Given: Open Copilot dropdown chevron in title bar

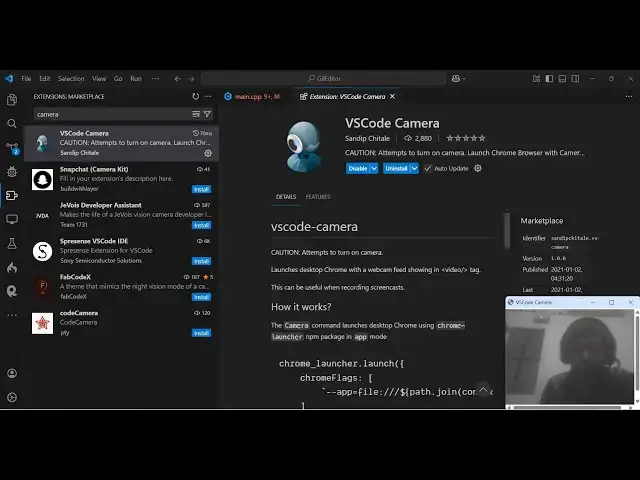Looking at the screenshot, I should point(464,79).
